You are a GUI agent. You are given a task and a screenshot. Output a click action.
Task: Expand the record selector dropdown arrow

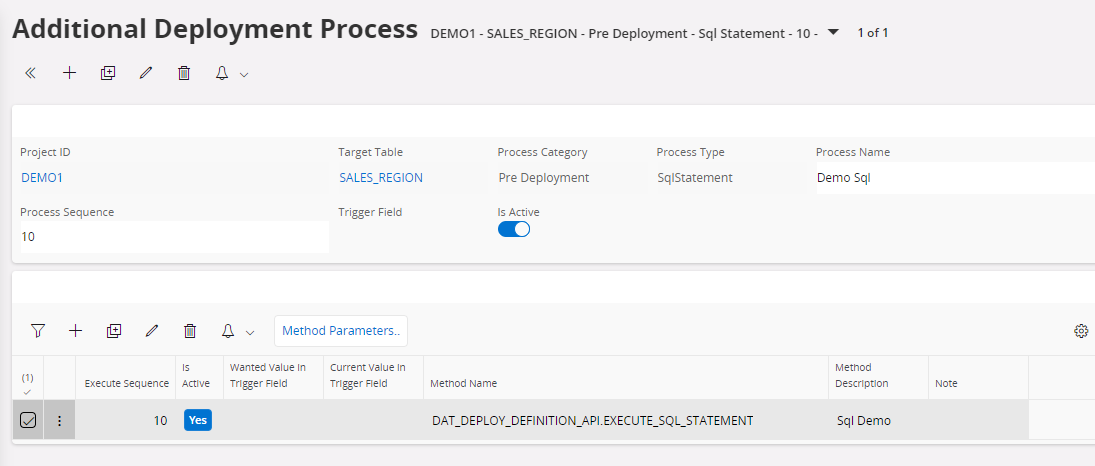click(834, 33)
